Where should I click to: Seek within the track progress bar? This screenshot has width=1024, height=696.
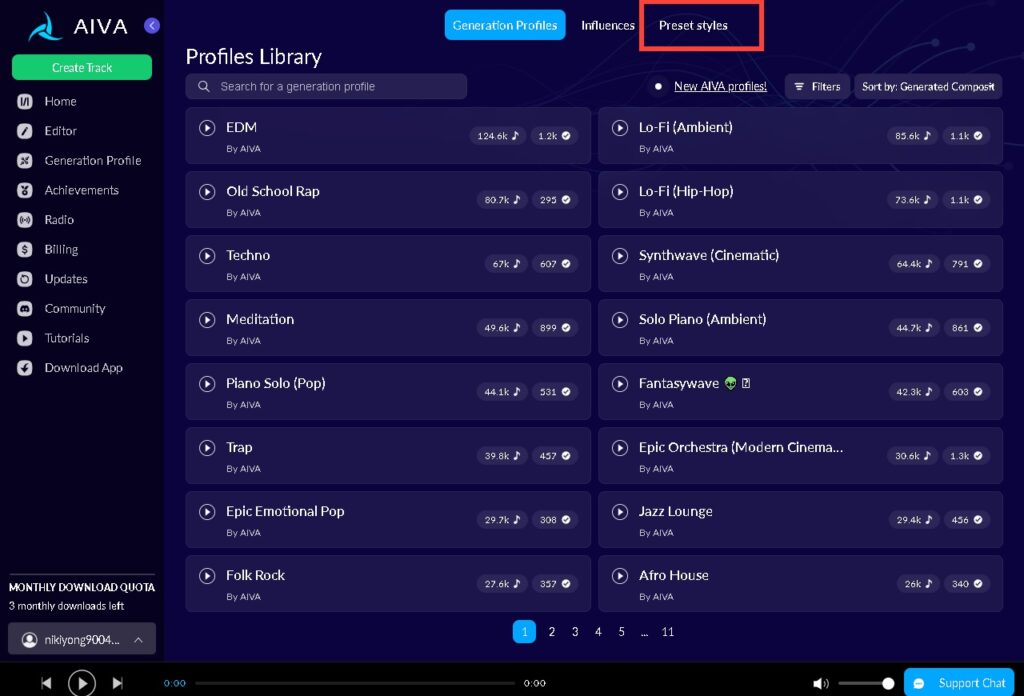pyautogui.click(x=355, y=684)
